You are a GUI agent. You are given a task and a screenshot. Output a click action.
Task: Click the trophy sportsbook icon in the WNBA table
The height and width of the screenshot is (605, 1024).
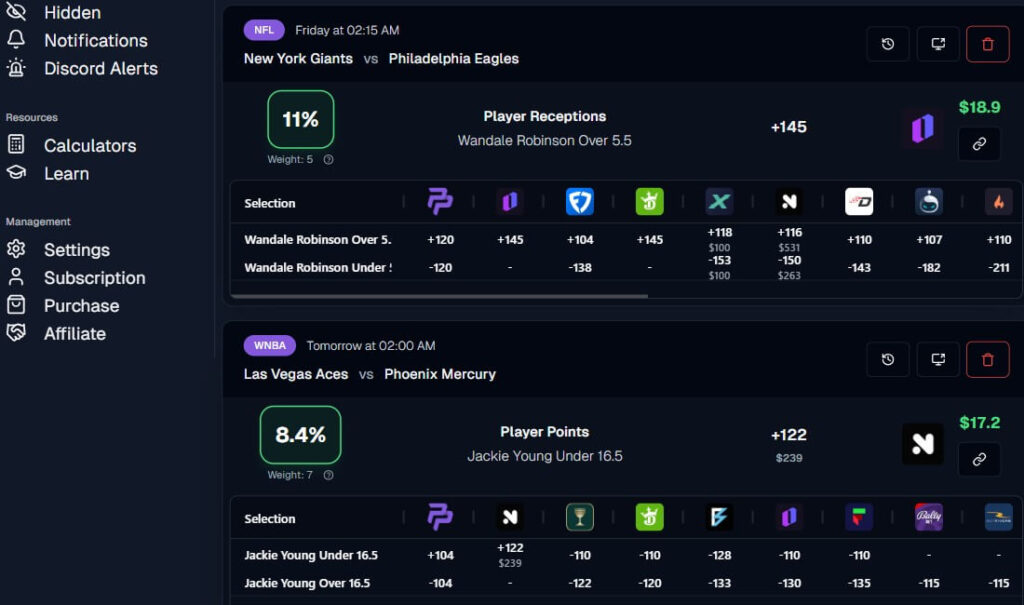pos(580,517)
